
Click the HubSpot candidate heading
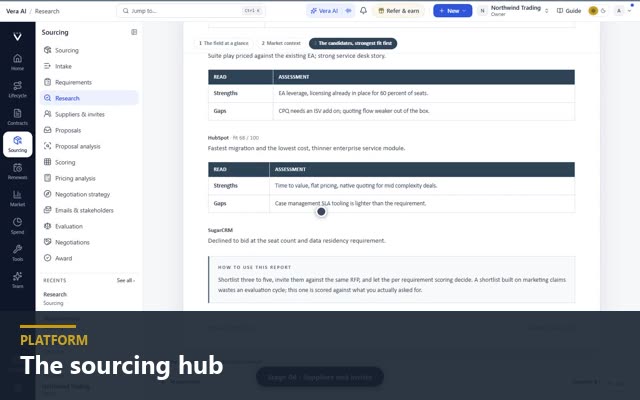click(218, 138)
